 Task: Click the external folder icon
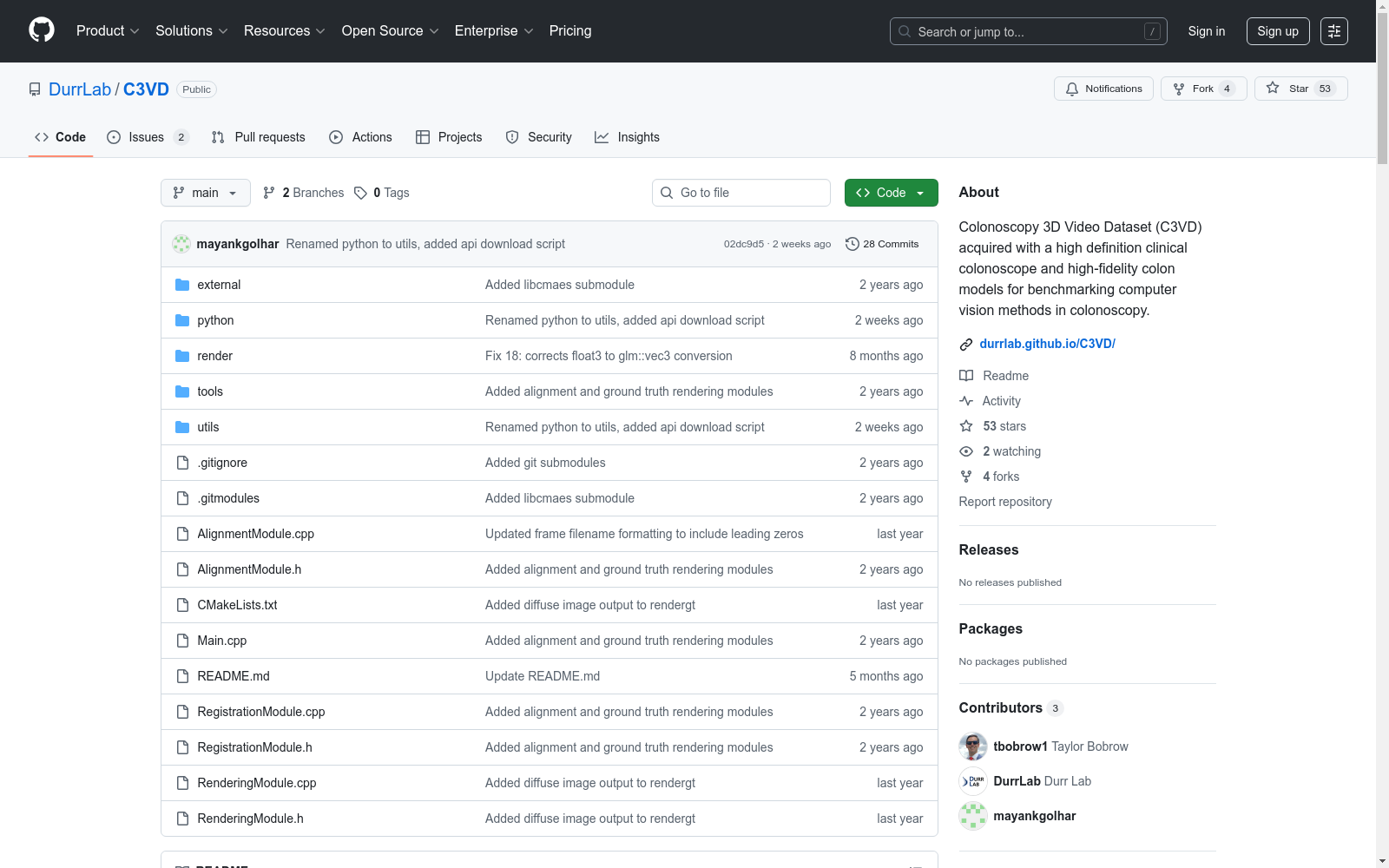click(x=182, y=285)
